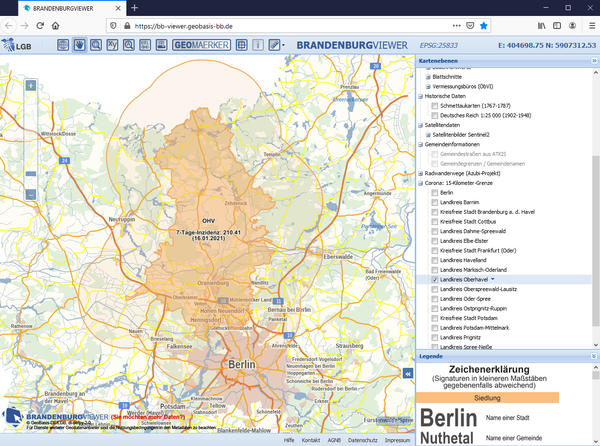Check Landkreis Dahme-Spreewald layer

pyautogui.click(x=435, y=231)
